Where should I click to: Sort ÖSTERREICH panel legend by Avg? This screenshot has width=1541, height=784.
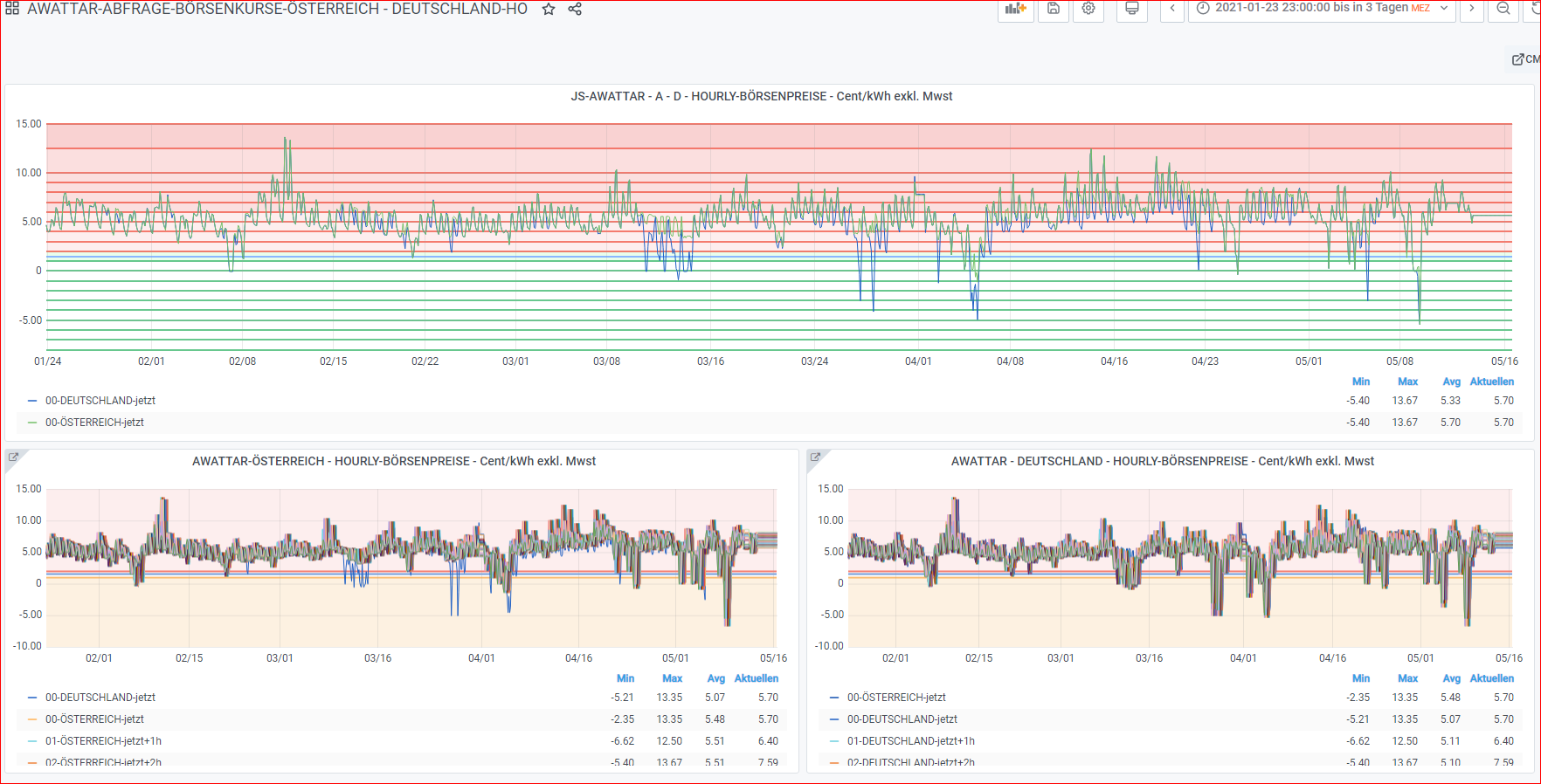(715, 678)
